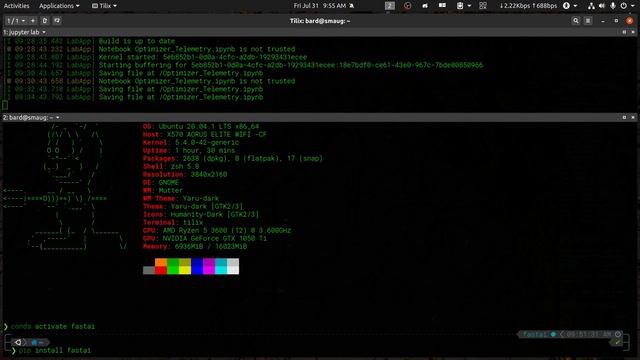This screenshot has width=640, height=360.
Task: Click the 'Host: X570 AORUS ELITE WIFI' line
Action: 205,134
